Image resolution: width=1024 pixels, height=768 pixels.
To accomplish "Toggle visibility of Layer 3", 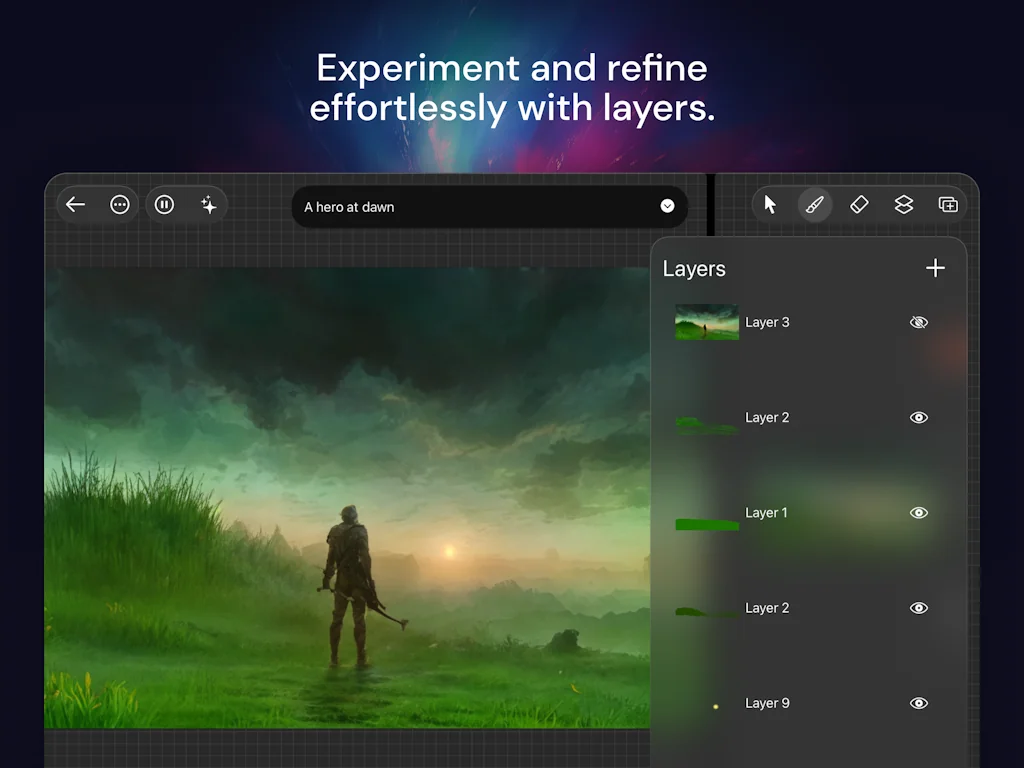I will pyautogui.click(x=919, y=322).
